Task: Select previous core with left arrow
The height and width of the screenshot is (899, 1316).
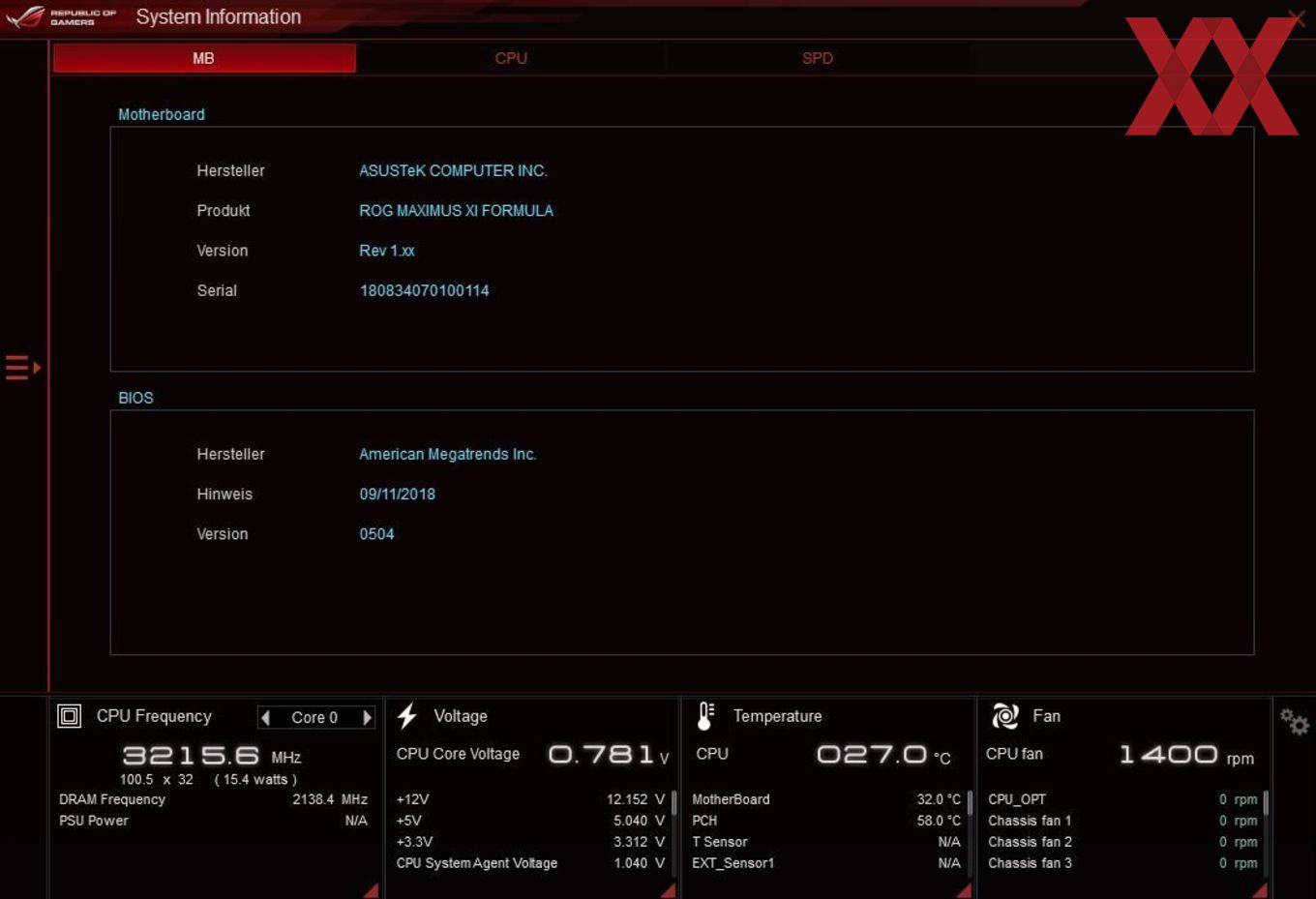Action: pyautogui.click(x=265, y=717)
